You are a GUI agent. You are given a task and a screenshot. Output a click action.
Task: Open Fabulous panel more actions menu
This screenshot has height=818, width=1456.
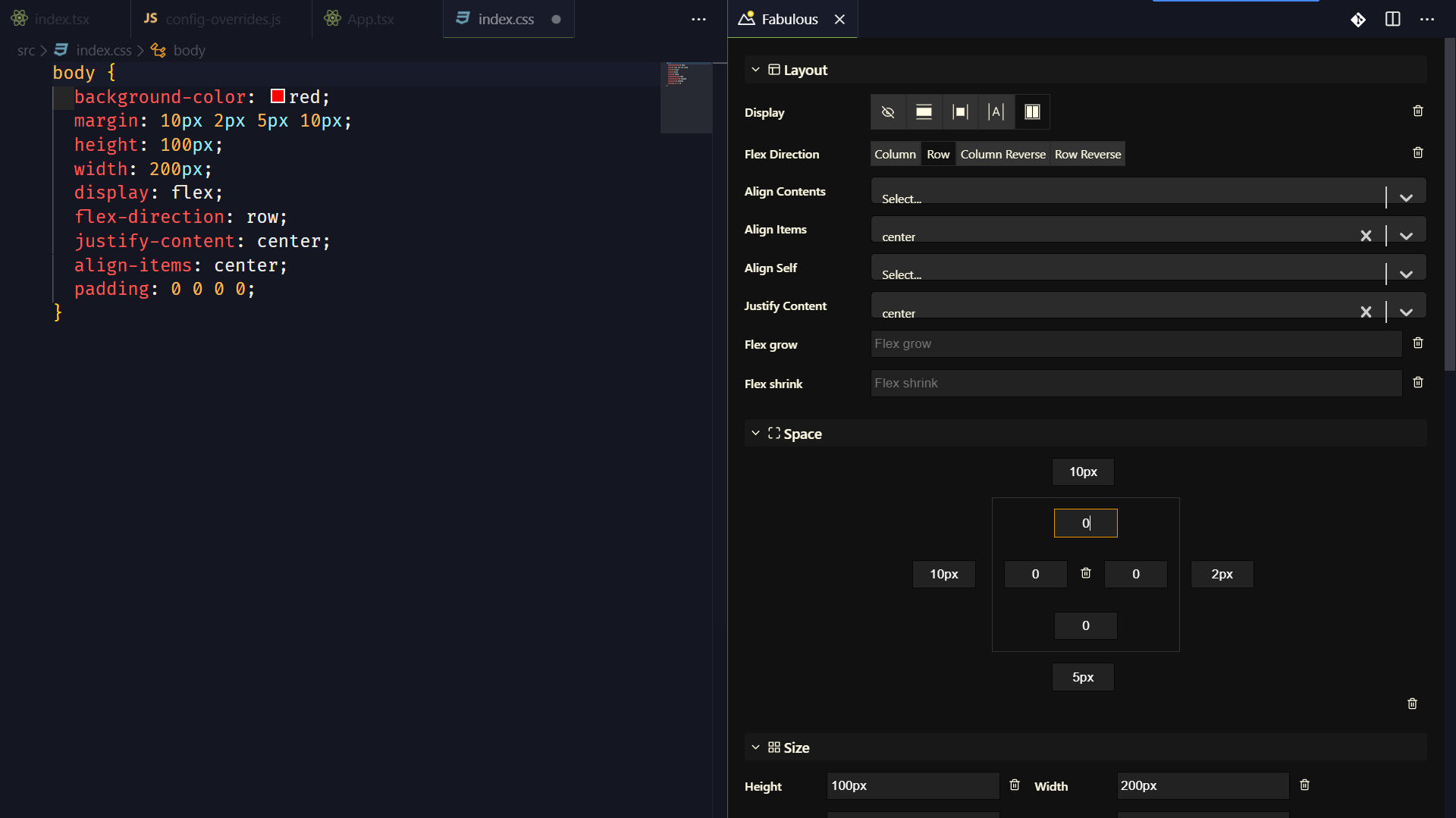click(1426, 19)
